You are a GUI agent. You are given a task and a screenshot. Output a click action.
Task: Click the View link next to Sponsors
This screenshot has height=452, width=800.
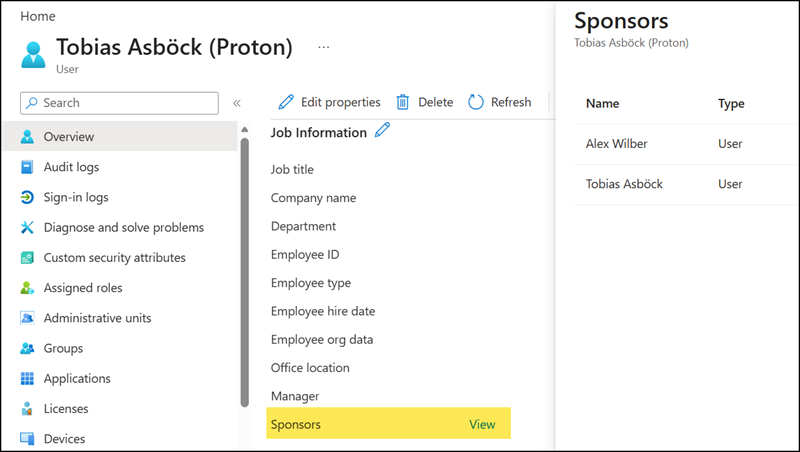point(482,424)
